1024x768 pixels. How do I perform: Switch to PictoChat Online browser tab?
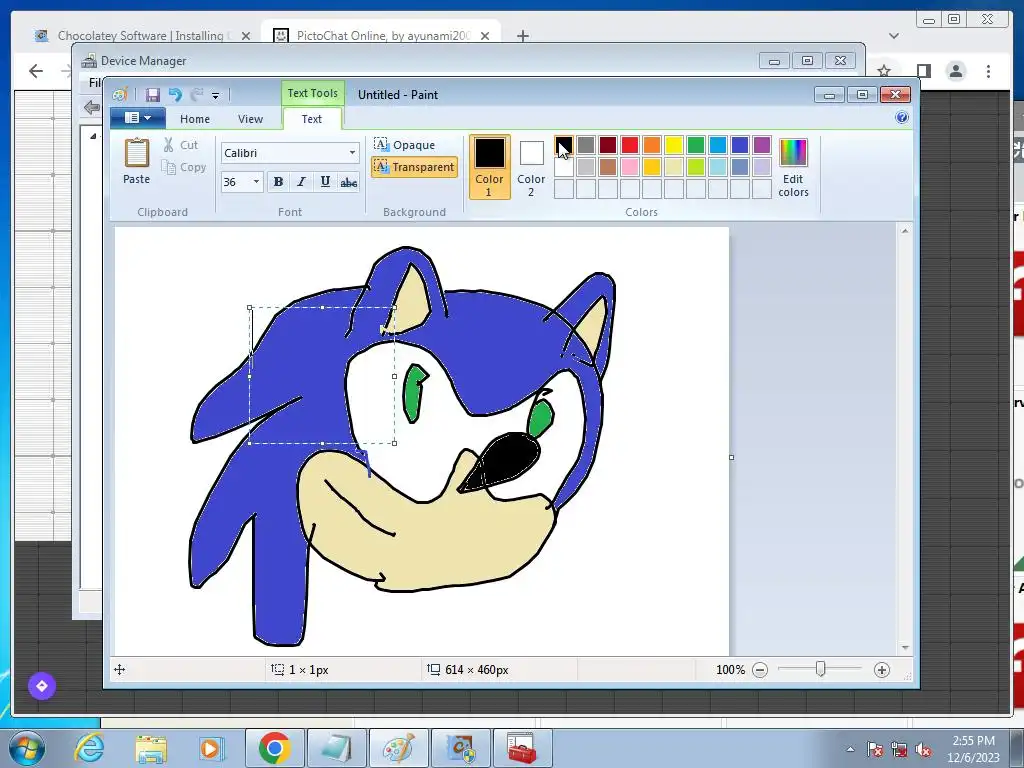(x=382, y=36)
